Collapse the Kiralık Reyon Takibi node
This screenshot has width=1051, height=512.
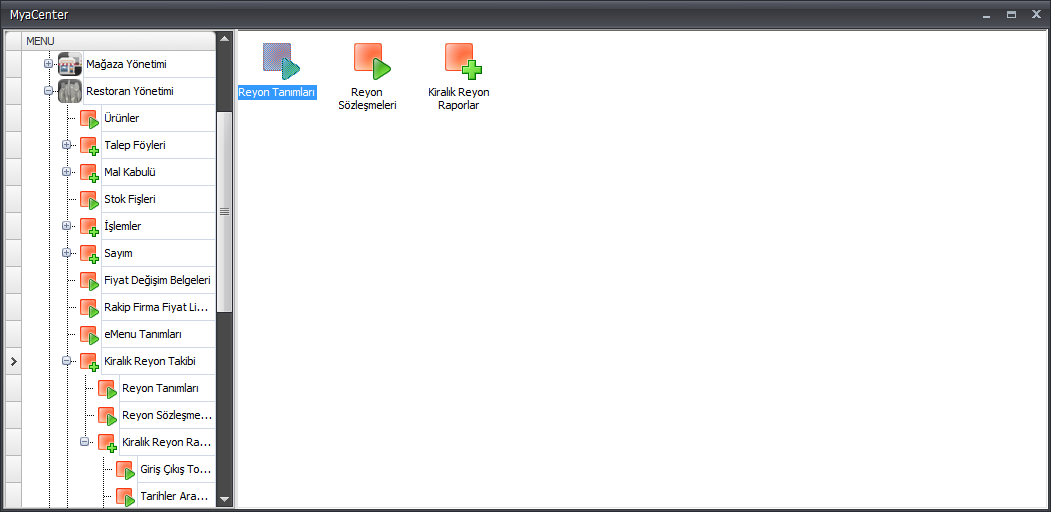[x=66, y=361]
